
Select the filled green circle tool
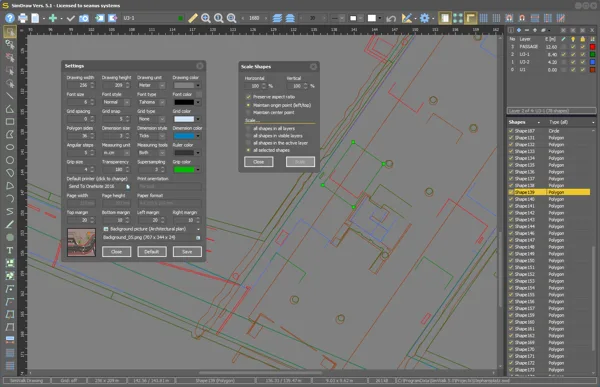click(x=10, y=237)
